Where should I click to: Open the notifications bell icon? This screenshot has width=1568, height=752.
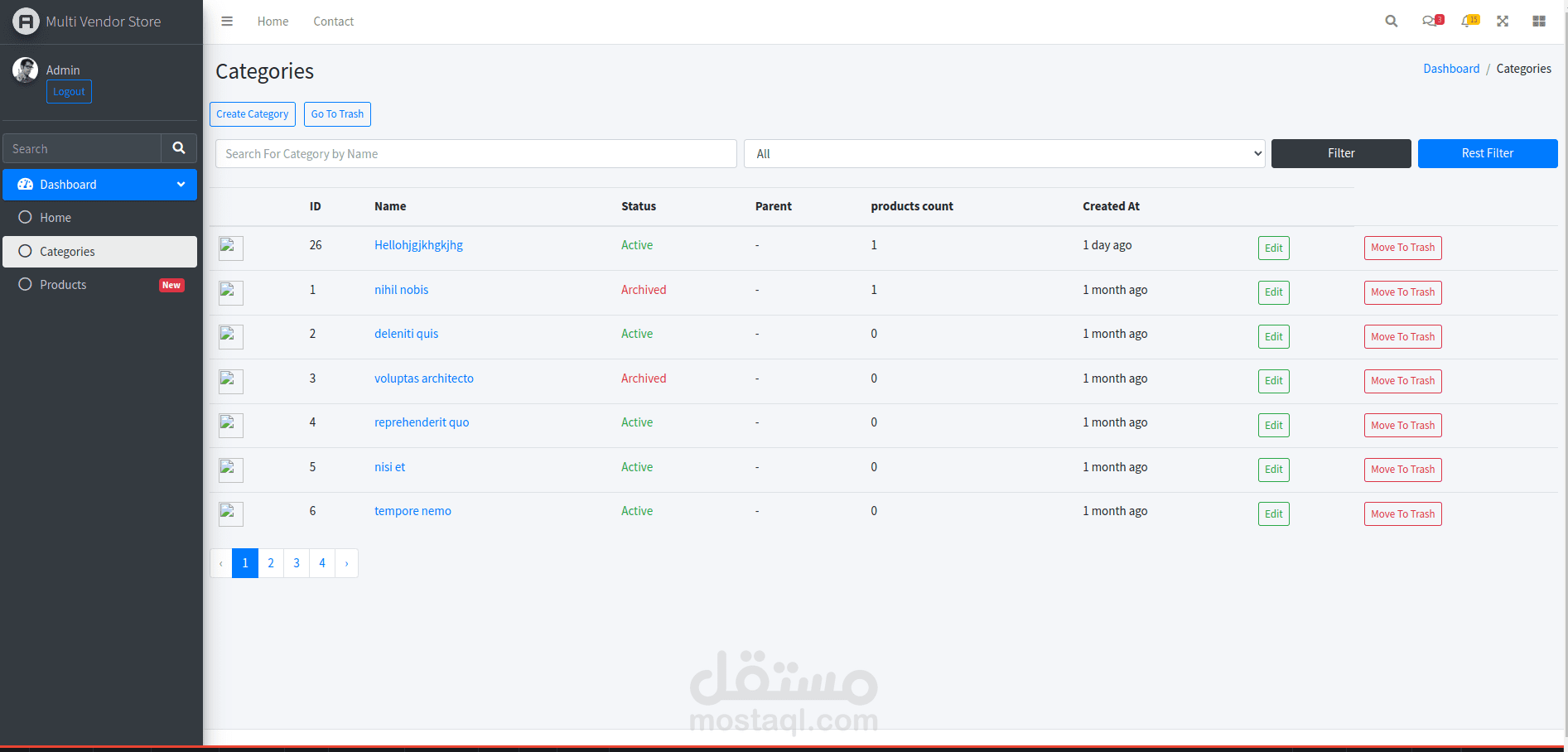[1470, 21]
